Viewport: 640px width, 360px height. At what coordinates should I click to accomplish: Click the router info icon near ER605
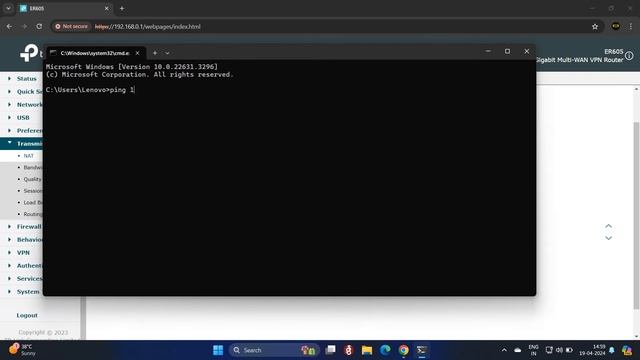(x=629, y=56)
